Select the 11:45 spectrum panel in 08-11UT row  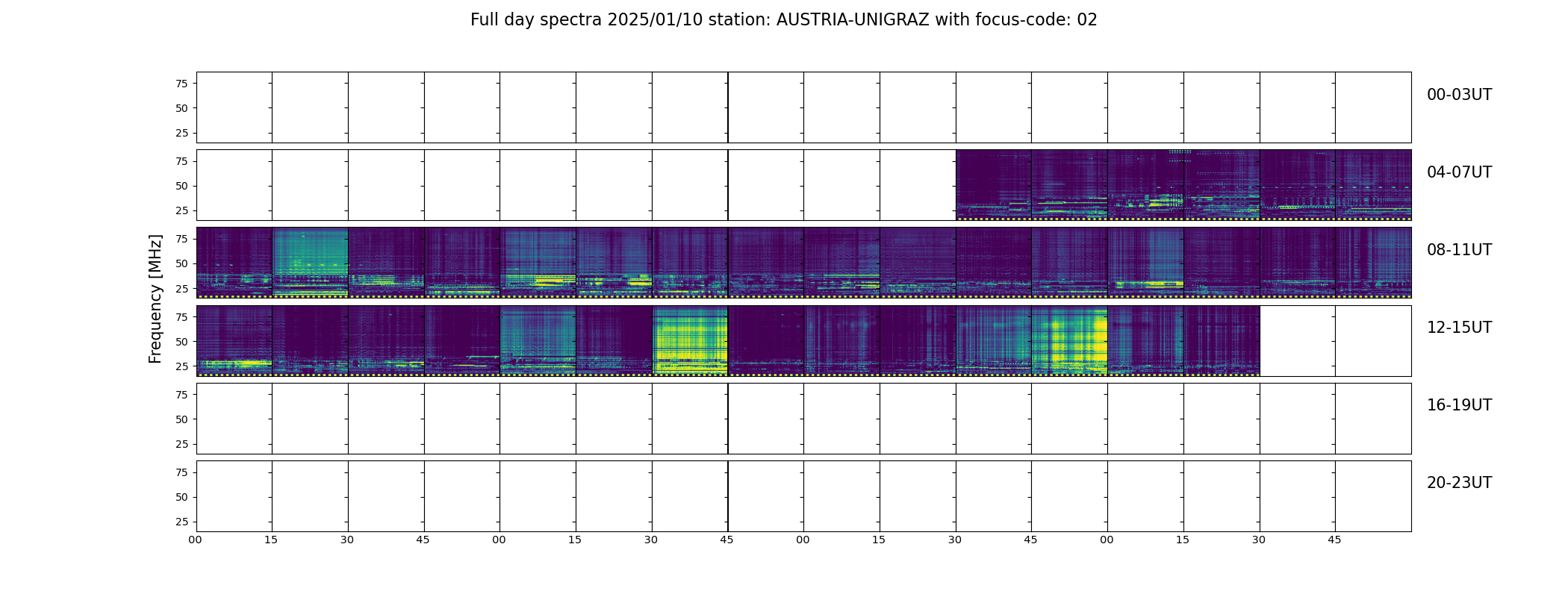[1373, 263]
